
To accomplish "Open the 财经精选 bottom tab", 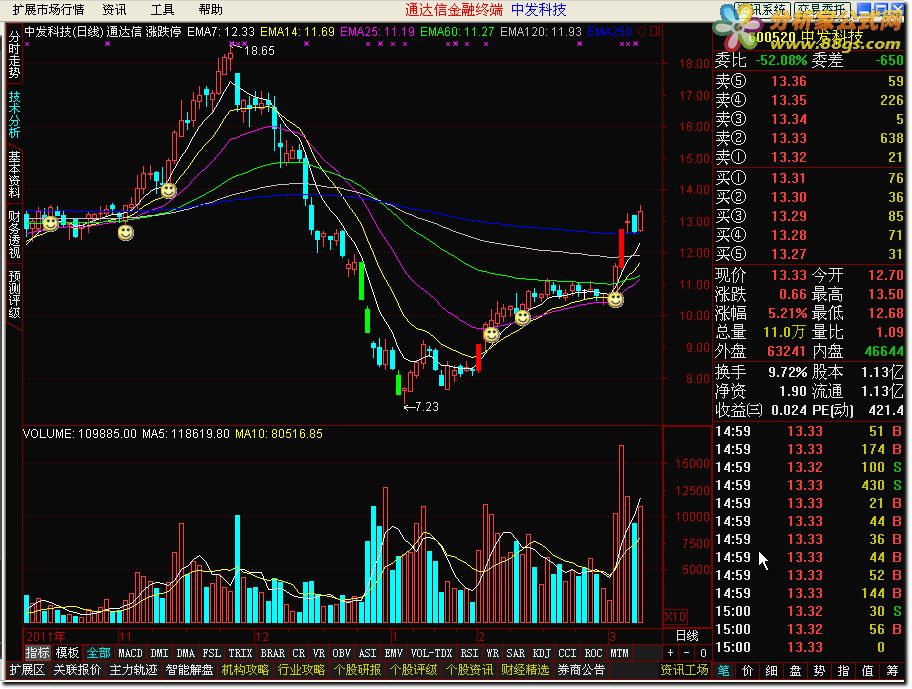I will point(525,670).
